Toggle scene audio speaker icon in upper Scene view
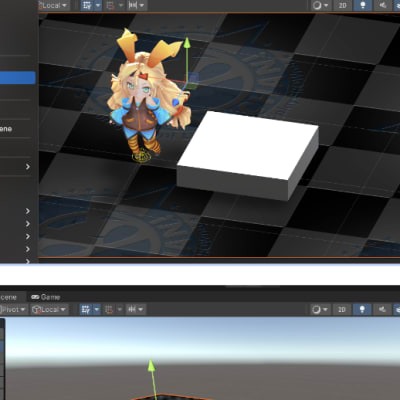This screenshot has width=400, height=400. pyautogui.click(x=383, y=5)
